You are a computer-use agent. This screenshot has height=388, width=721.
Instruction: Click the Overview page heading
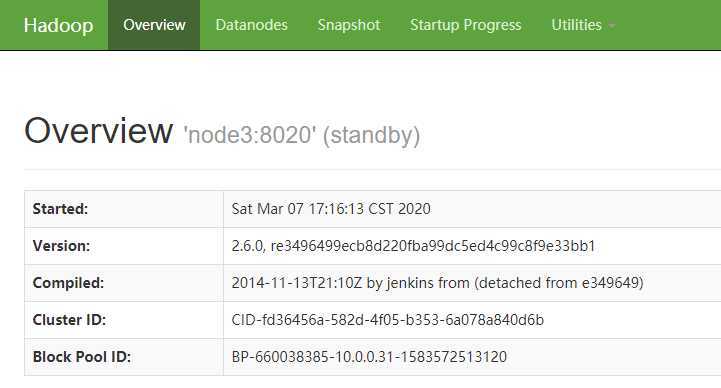coord(98,131)
